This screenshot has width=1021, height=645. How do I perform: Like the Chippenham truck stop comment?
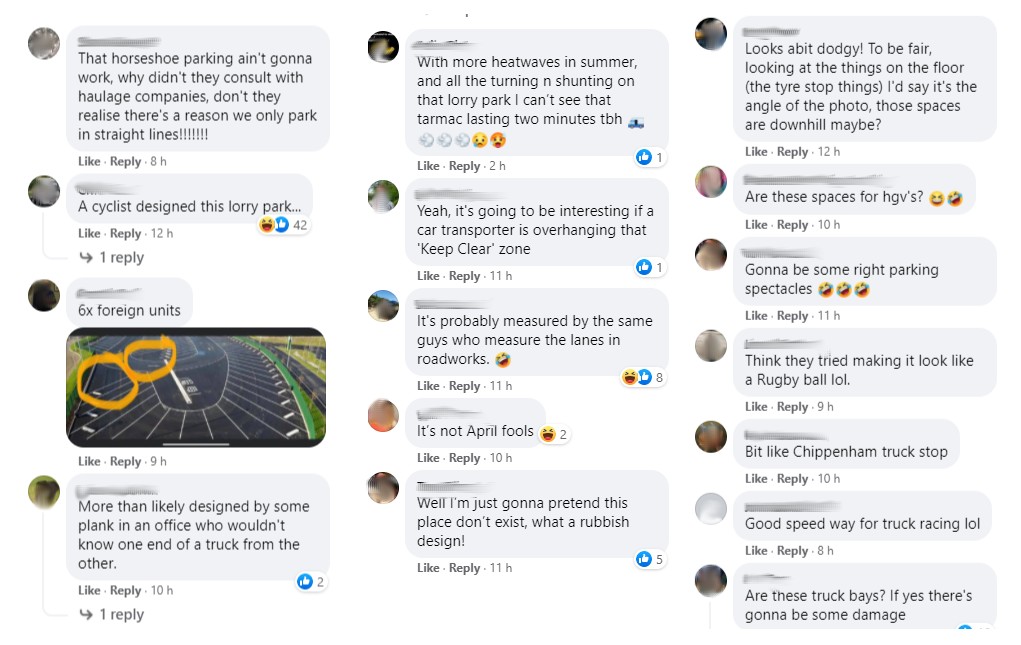pos(756,479)
